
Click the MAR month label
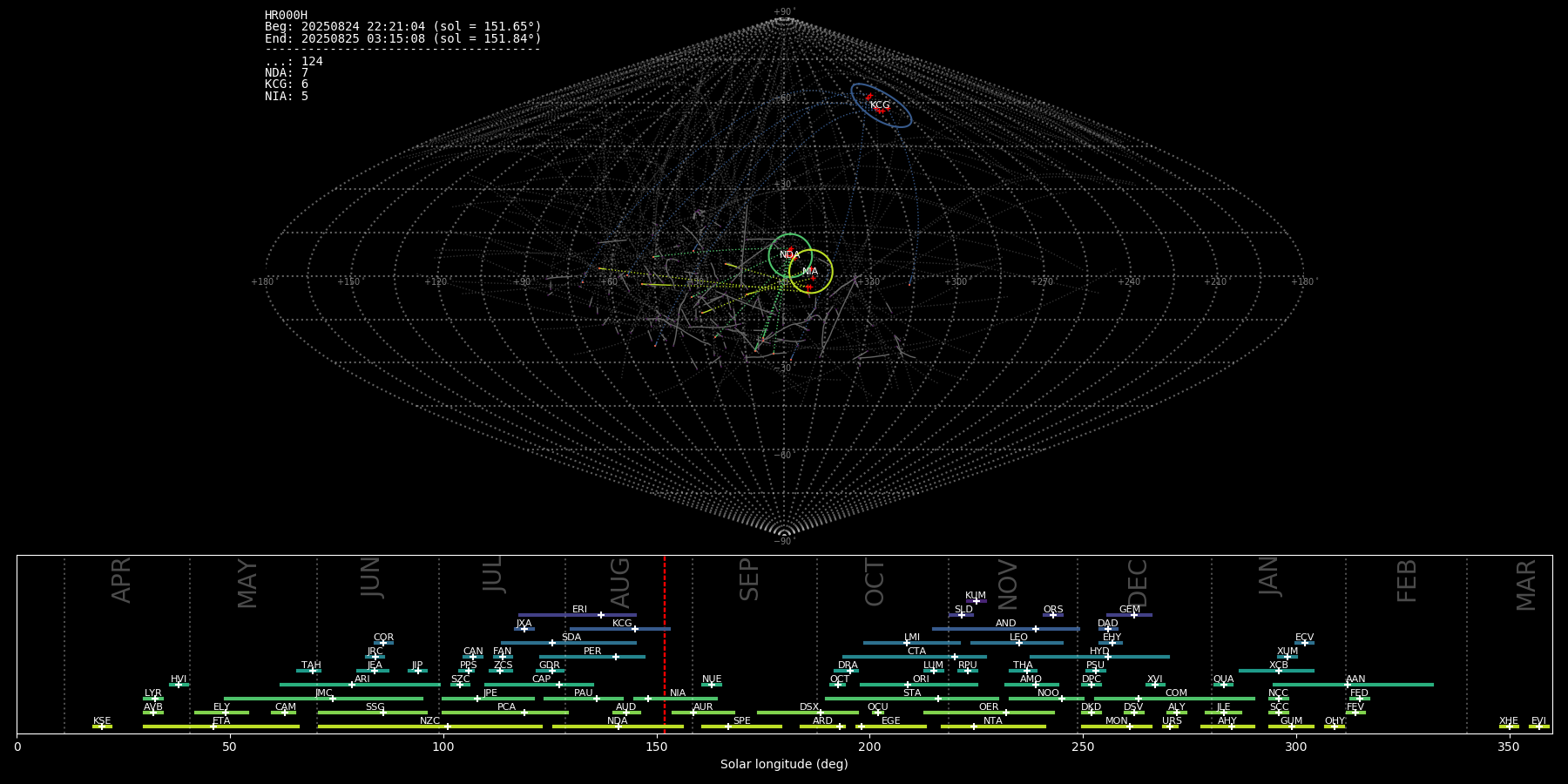1526,585
